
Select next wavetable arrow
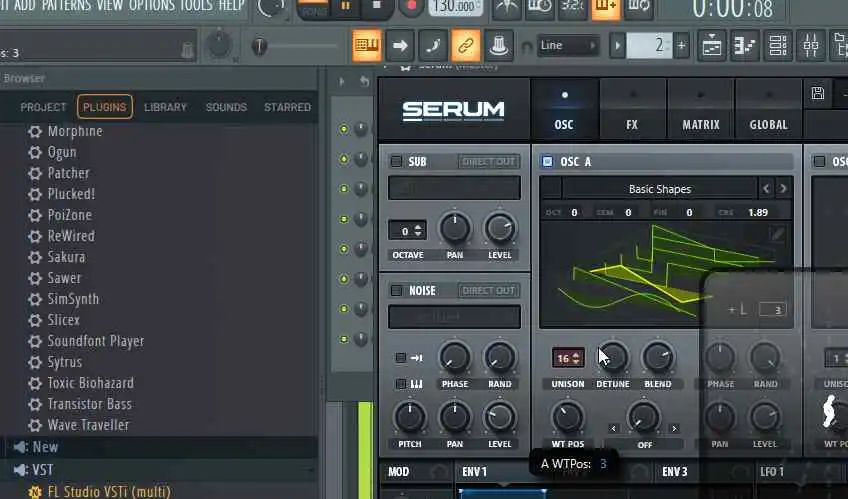783,189
